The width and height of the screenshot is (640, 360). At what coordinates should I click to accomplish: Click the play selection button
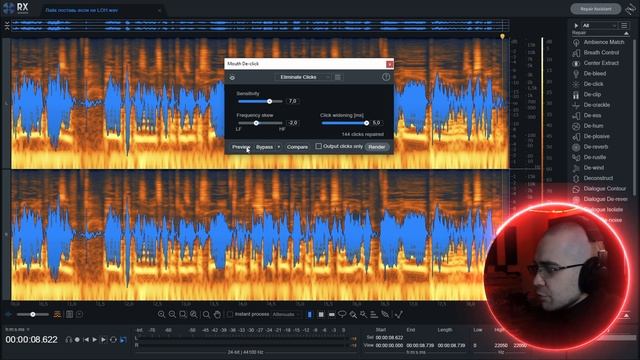pos(104,340)
